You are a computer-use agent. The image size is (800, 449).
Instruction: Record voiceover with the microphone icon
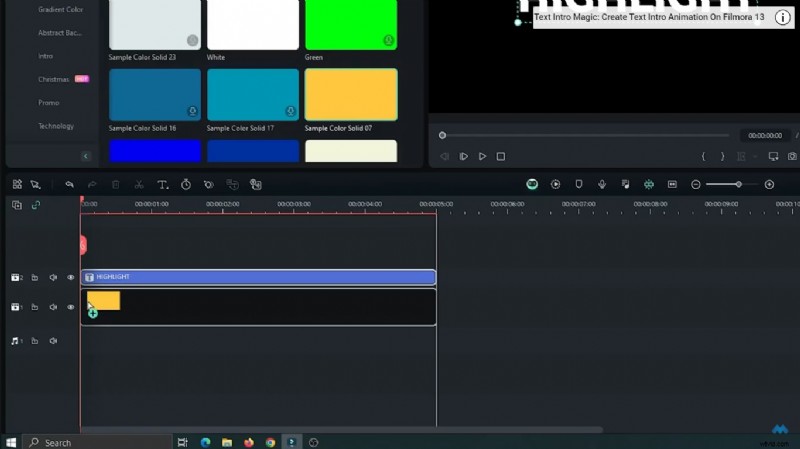[x=602, y=184]
